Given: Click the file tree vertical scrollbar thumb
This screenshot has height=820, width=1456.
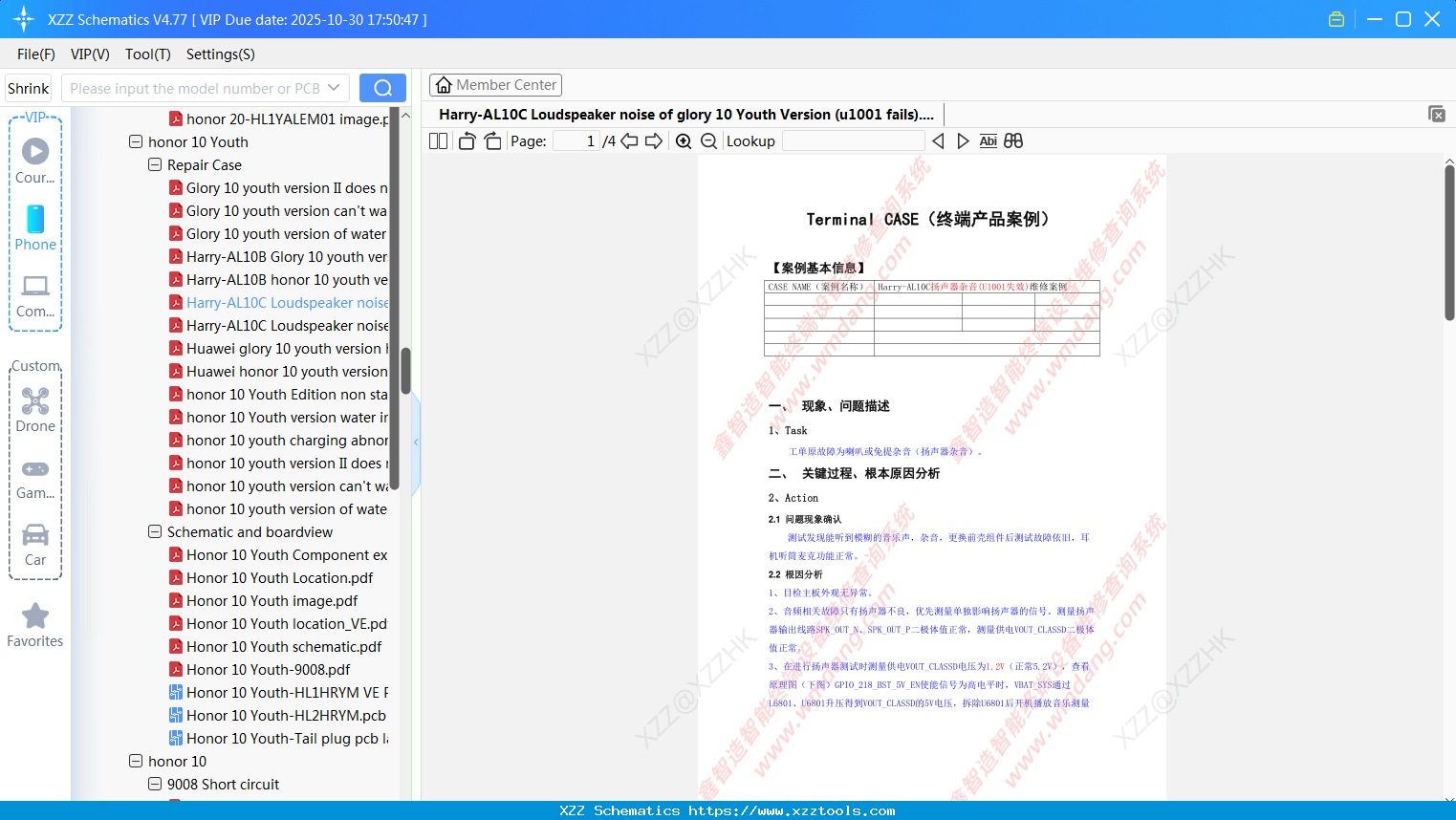Looking at the screenshot, I should (405, 371).
